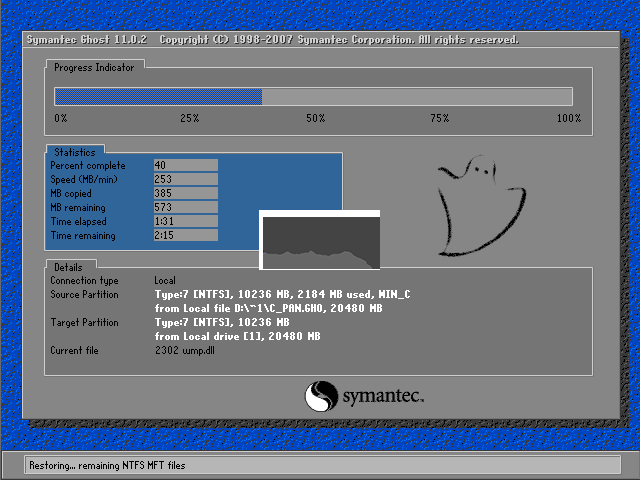
Task: Click the 'Speed (MB/min)' label
Action: [84, 180]
